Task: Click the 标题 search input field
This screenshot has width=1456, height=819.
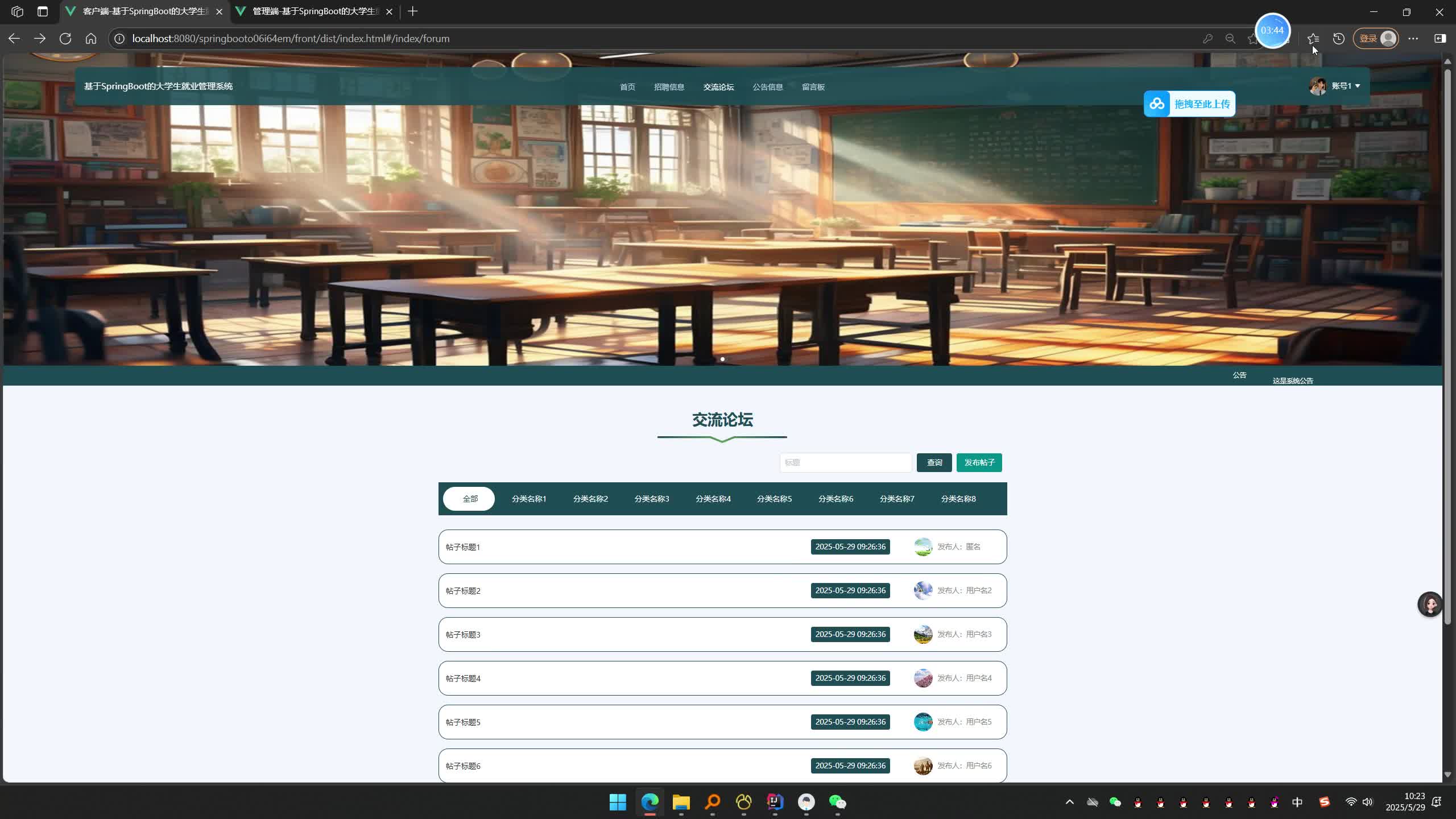Action: click(x=845, y=462)
